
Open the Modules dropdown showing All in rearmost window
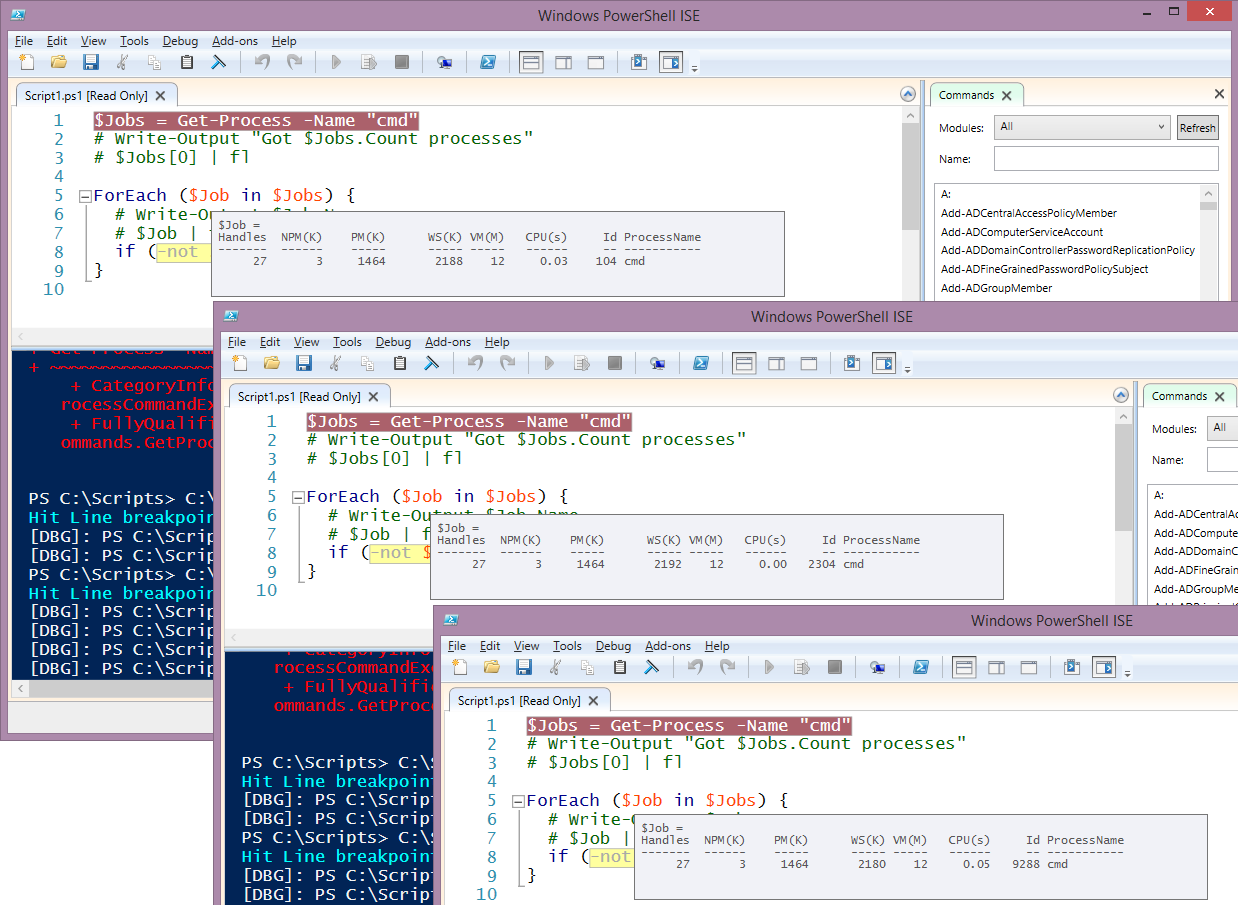pyautogui.click(x=1082, y=127)
